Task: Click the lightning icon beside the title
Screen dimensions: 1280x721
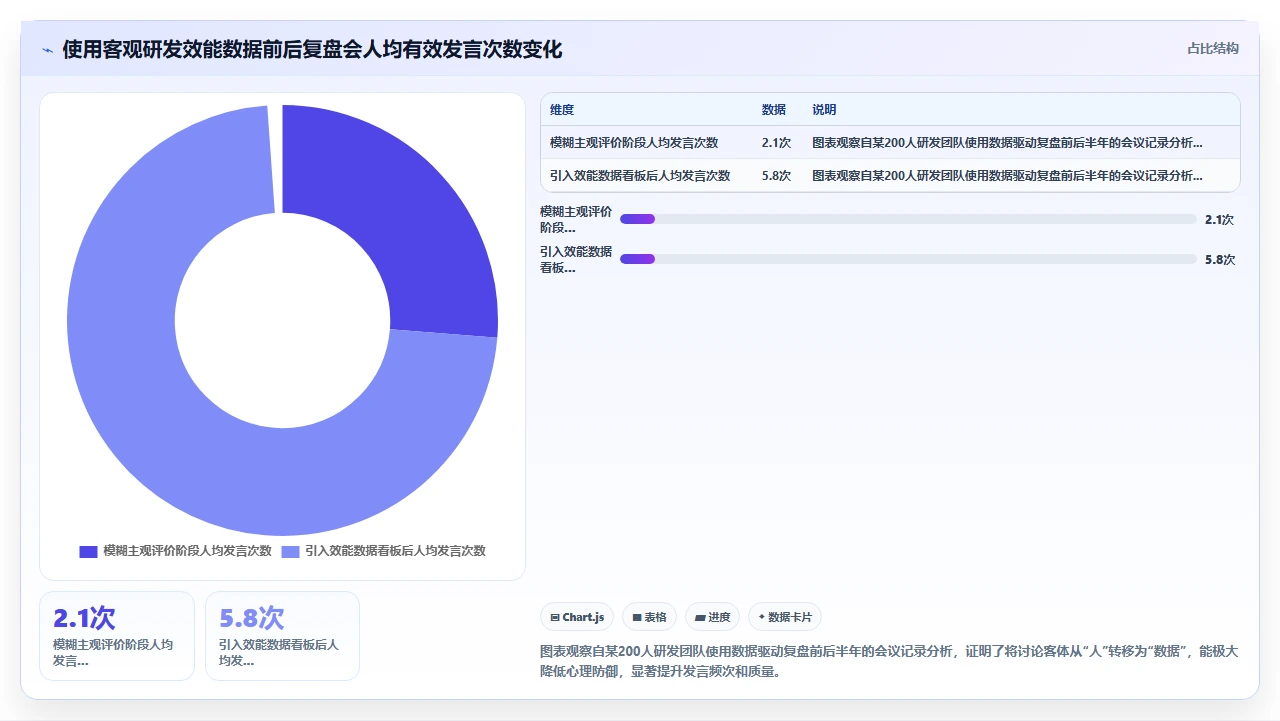Action: (x=47, y=50)
